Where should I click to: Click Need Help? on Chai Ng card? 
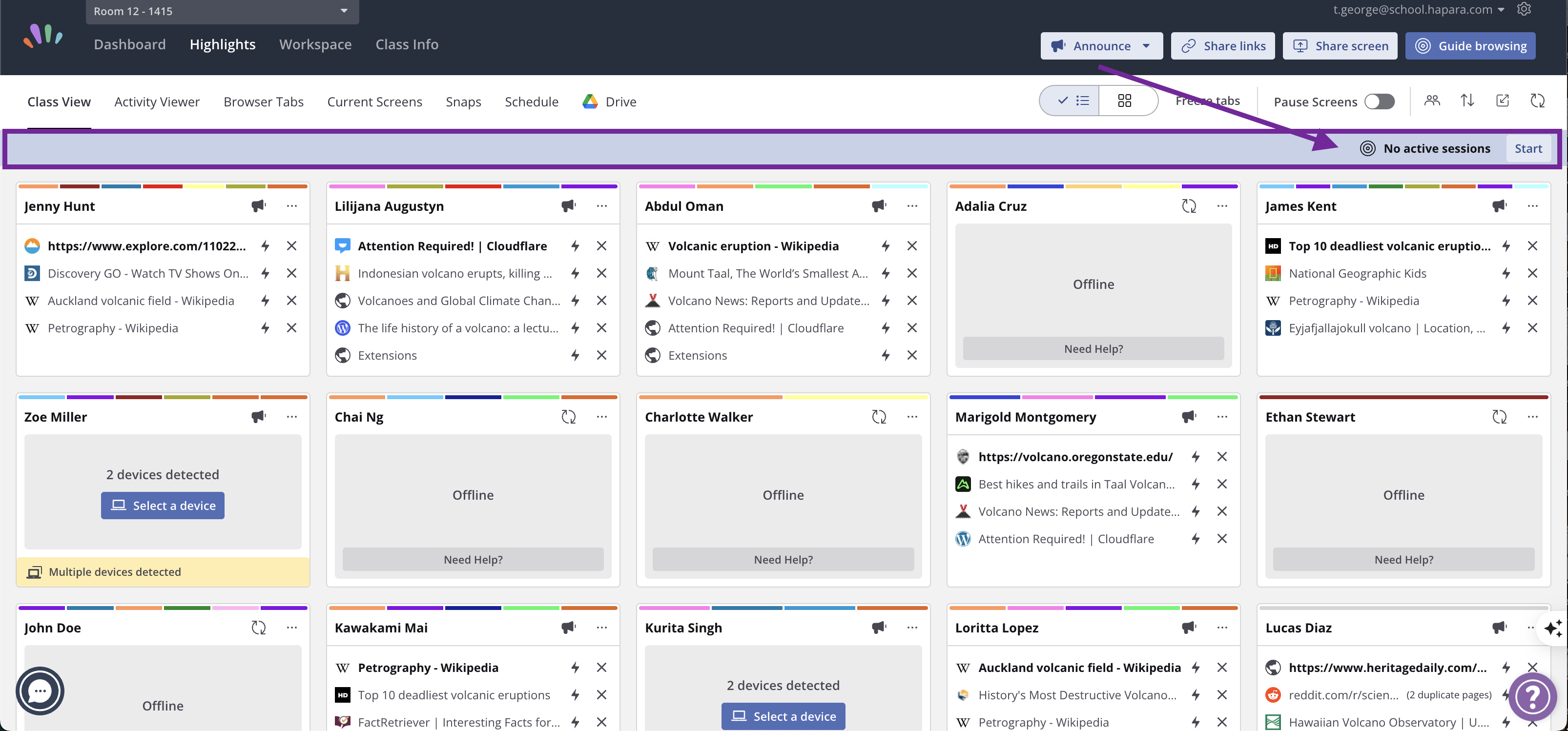click(473, 559)
